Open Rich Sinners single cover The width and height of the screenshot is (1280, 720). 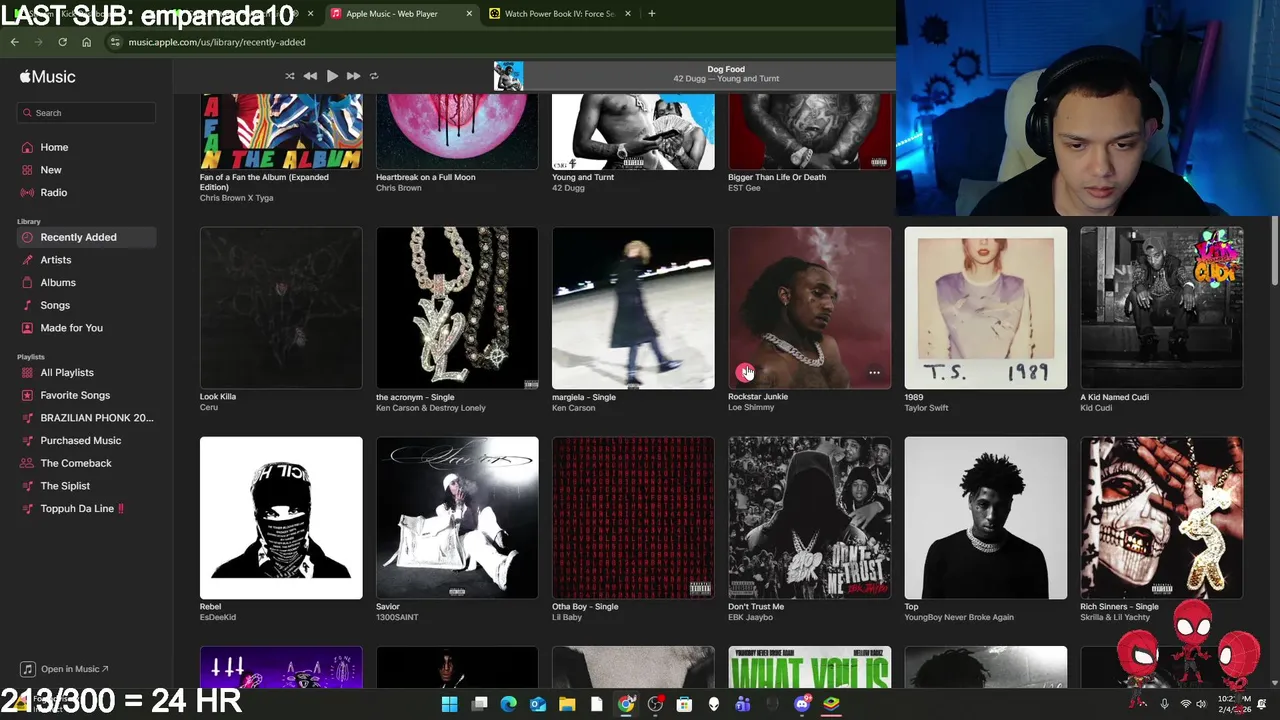1162,518
